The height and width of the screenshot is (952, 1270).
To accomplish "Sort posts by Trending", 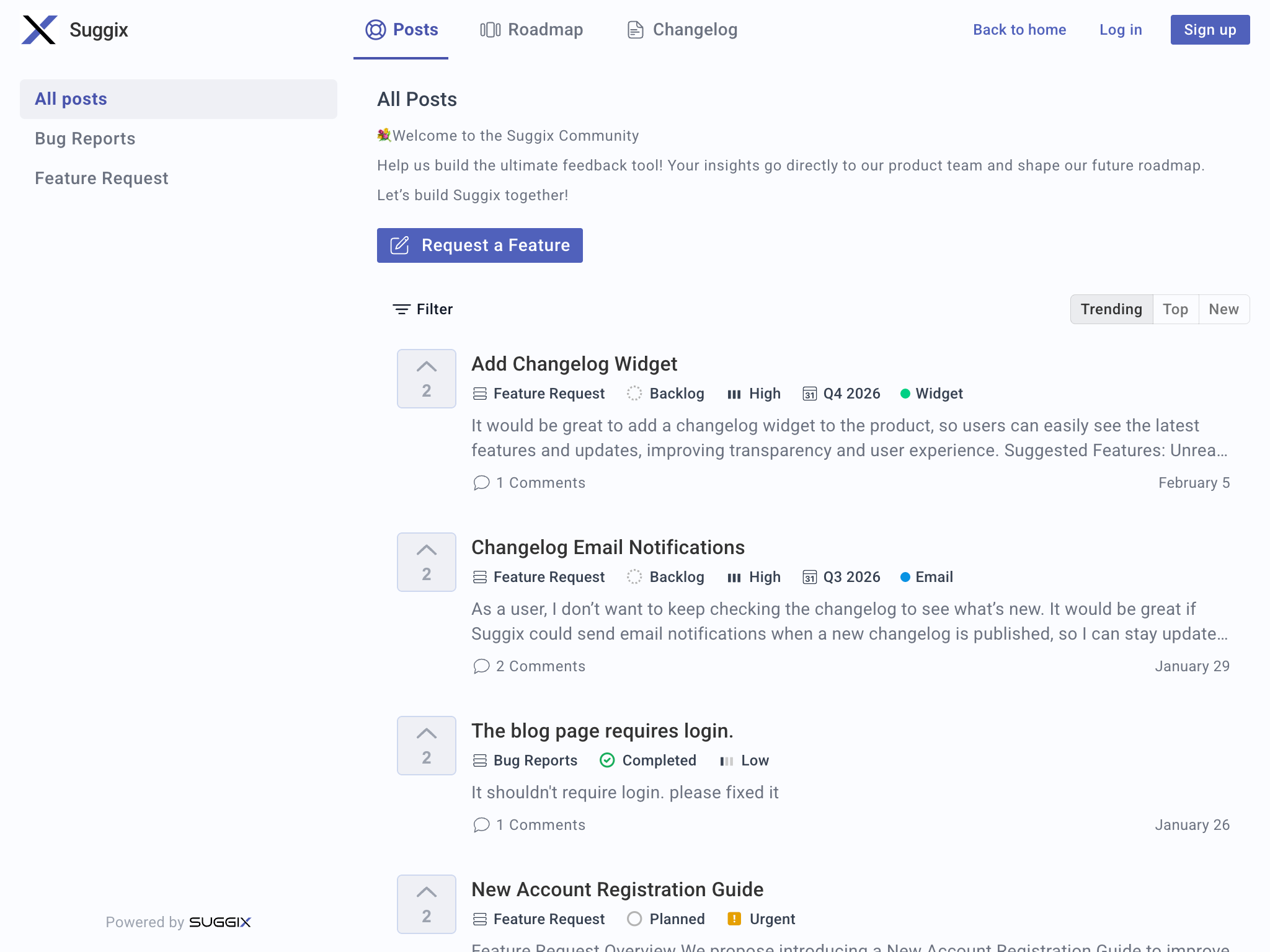I will click(x=1111, y=309).
